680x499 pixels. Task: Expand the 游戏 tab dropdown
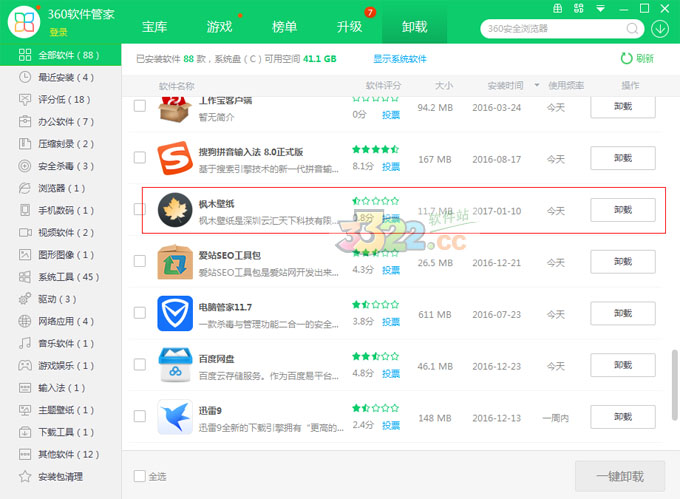pos(240,27)
